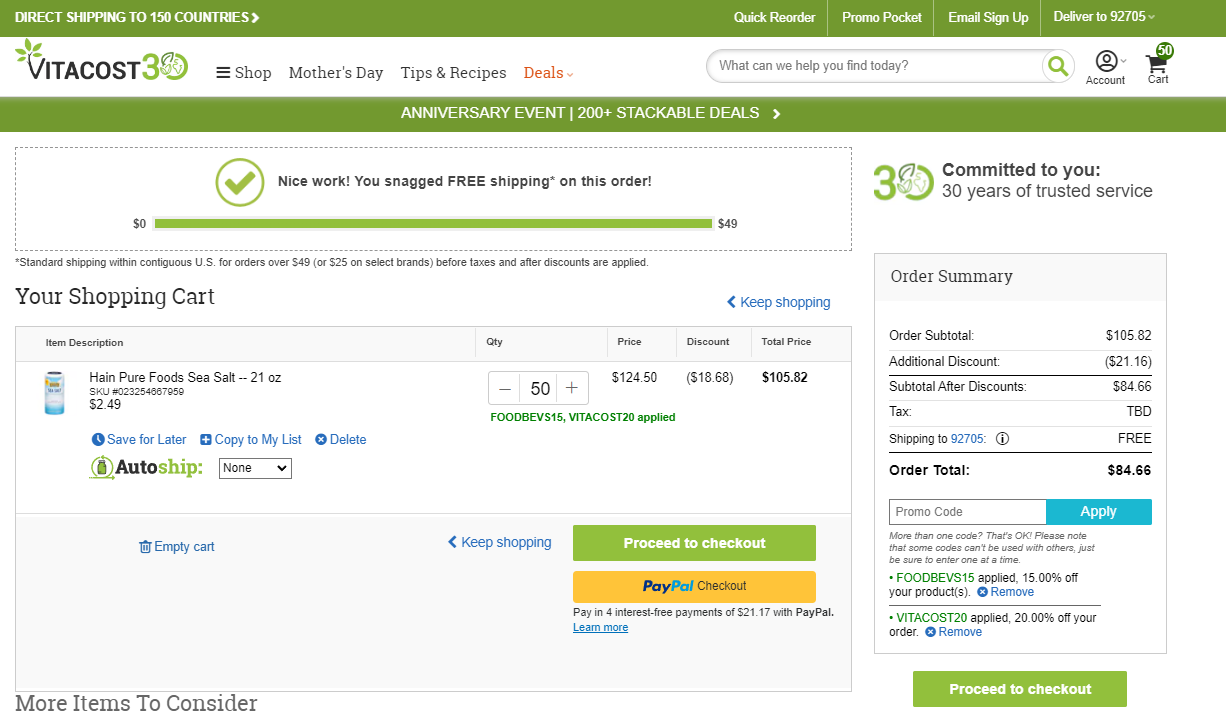Click the green free-shipping checkmark icon
Image resolution: width=1226 pixels, height=722 pixels.
click(x=240, y=182)
